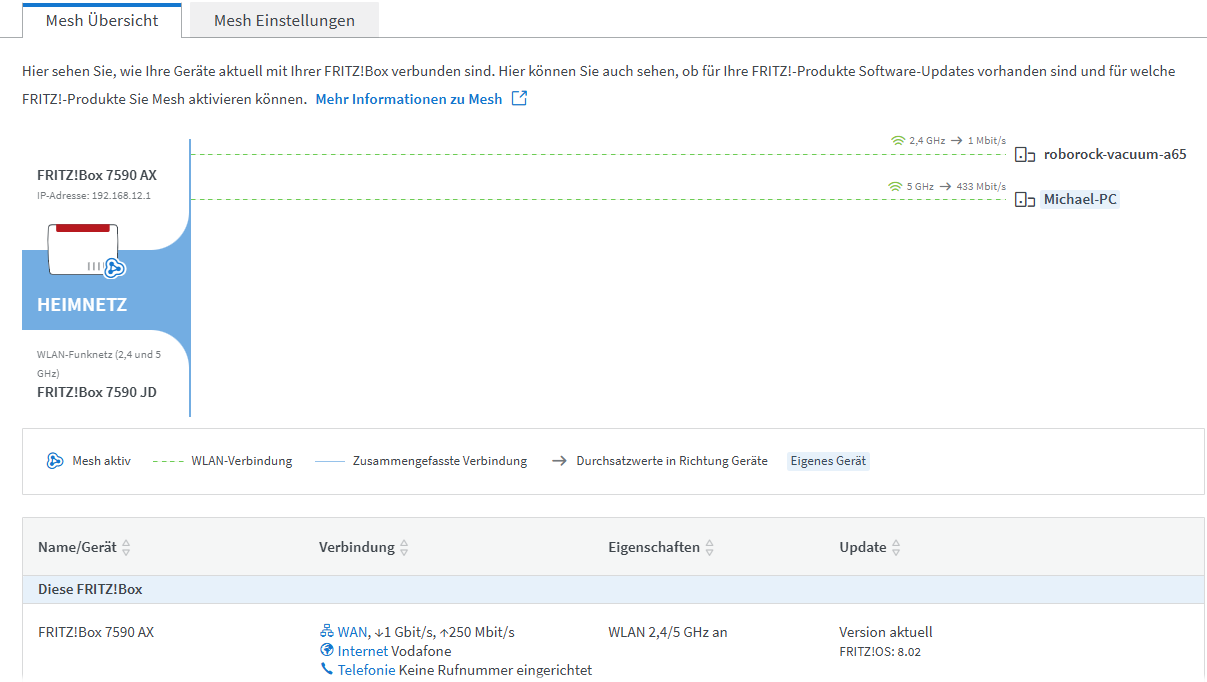1207x682 pixels.
Task: Sort the table by Eigenschaften
Action: (661, 547)
